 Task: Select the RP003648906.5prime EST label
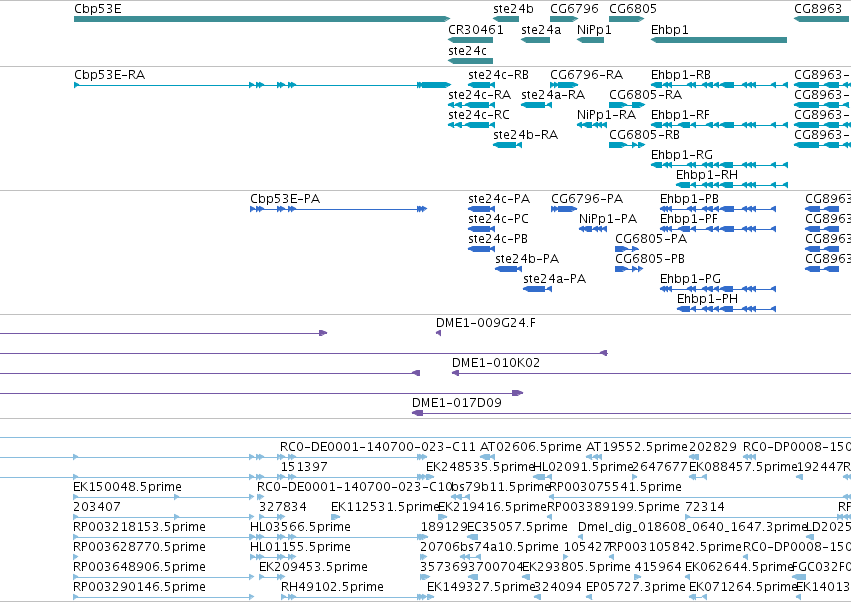[x=139, y=567]
